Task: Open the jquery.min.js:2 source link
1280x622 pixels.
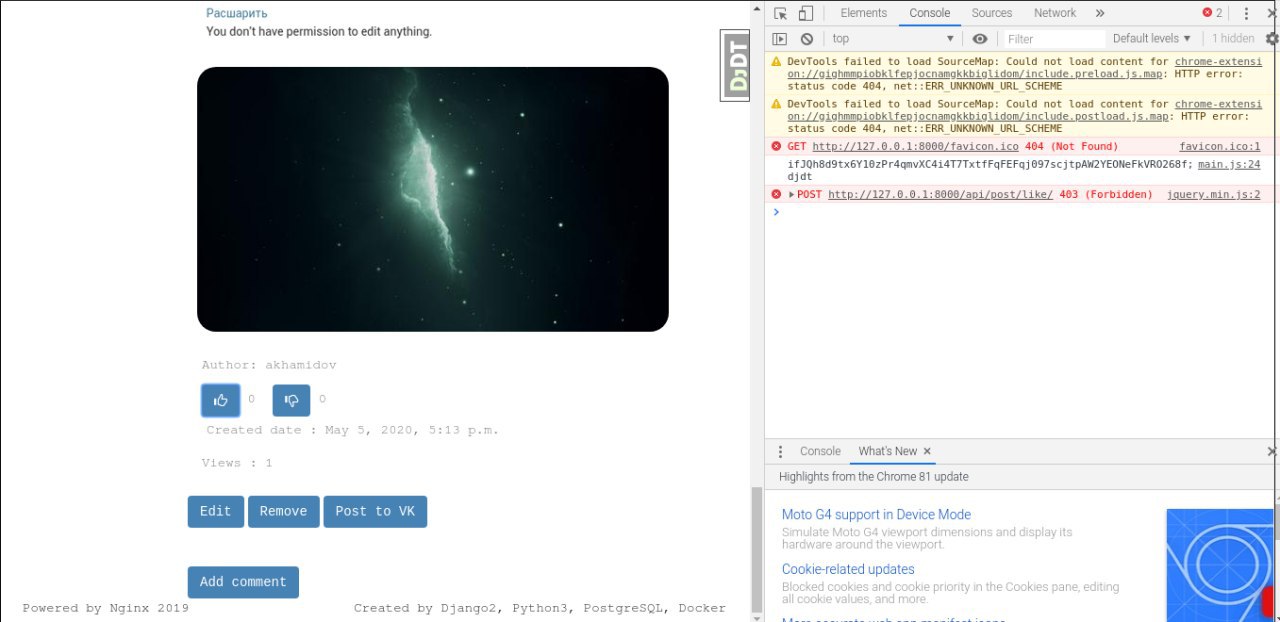Action: coord(1213,195)
